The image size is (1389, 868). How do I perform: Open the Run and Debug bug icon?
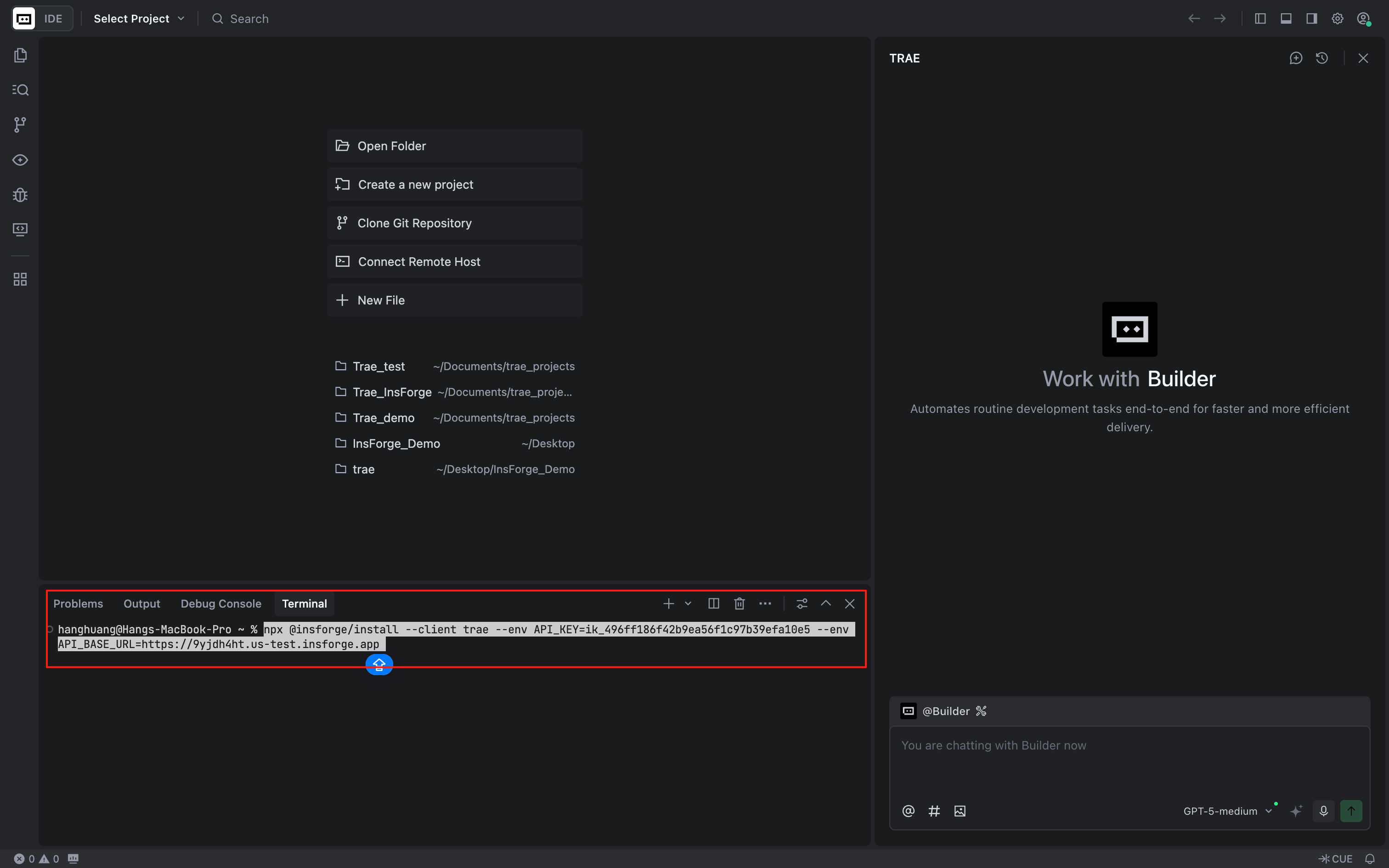click(20, 195)
